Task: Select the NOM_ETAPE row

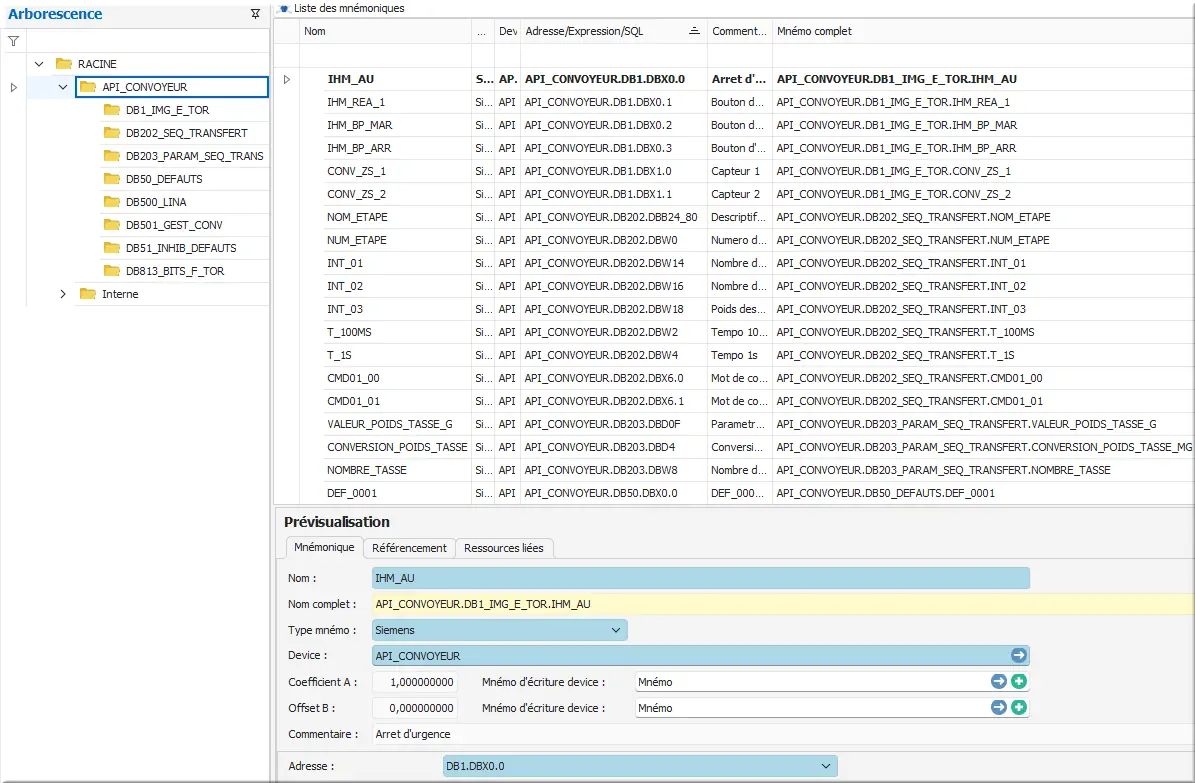Action: (733, 217)
